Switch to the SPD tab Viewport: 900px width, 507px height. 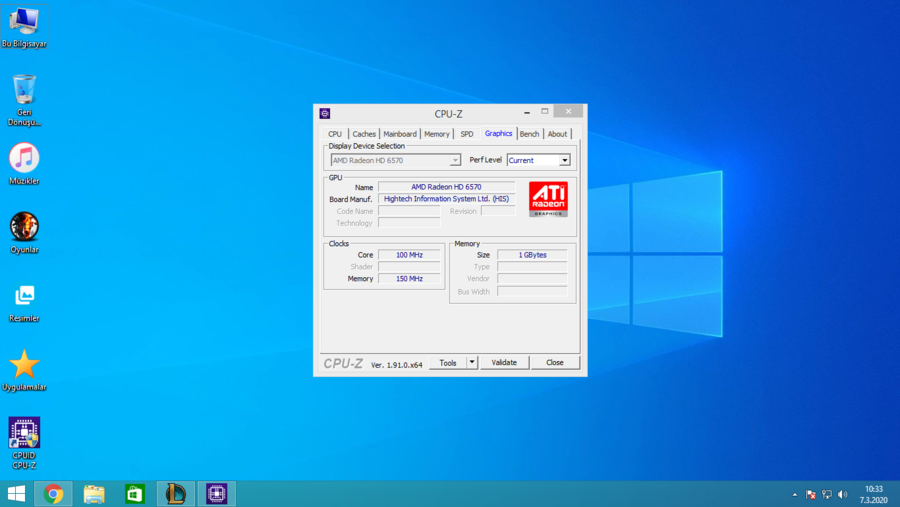point(467,134)
